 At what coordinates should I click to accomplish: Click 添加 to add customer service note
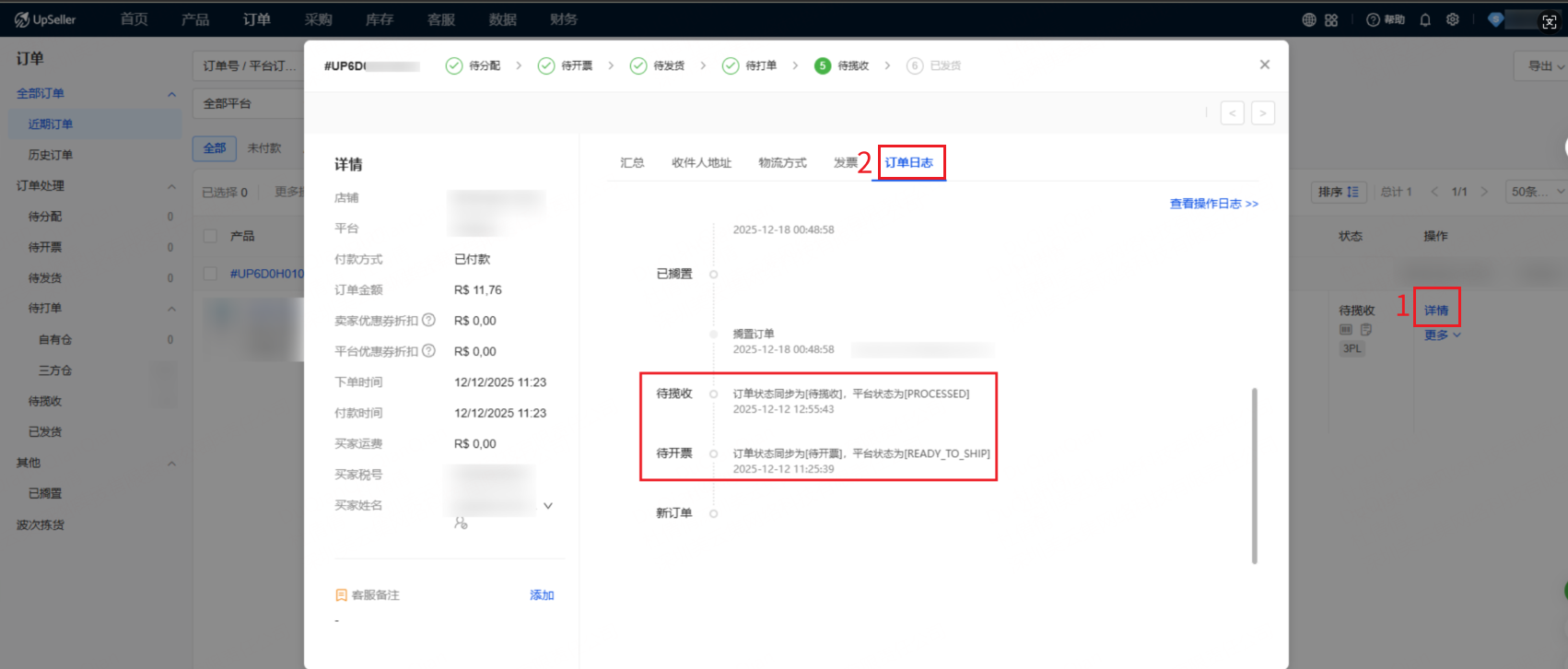coord(542,595)
